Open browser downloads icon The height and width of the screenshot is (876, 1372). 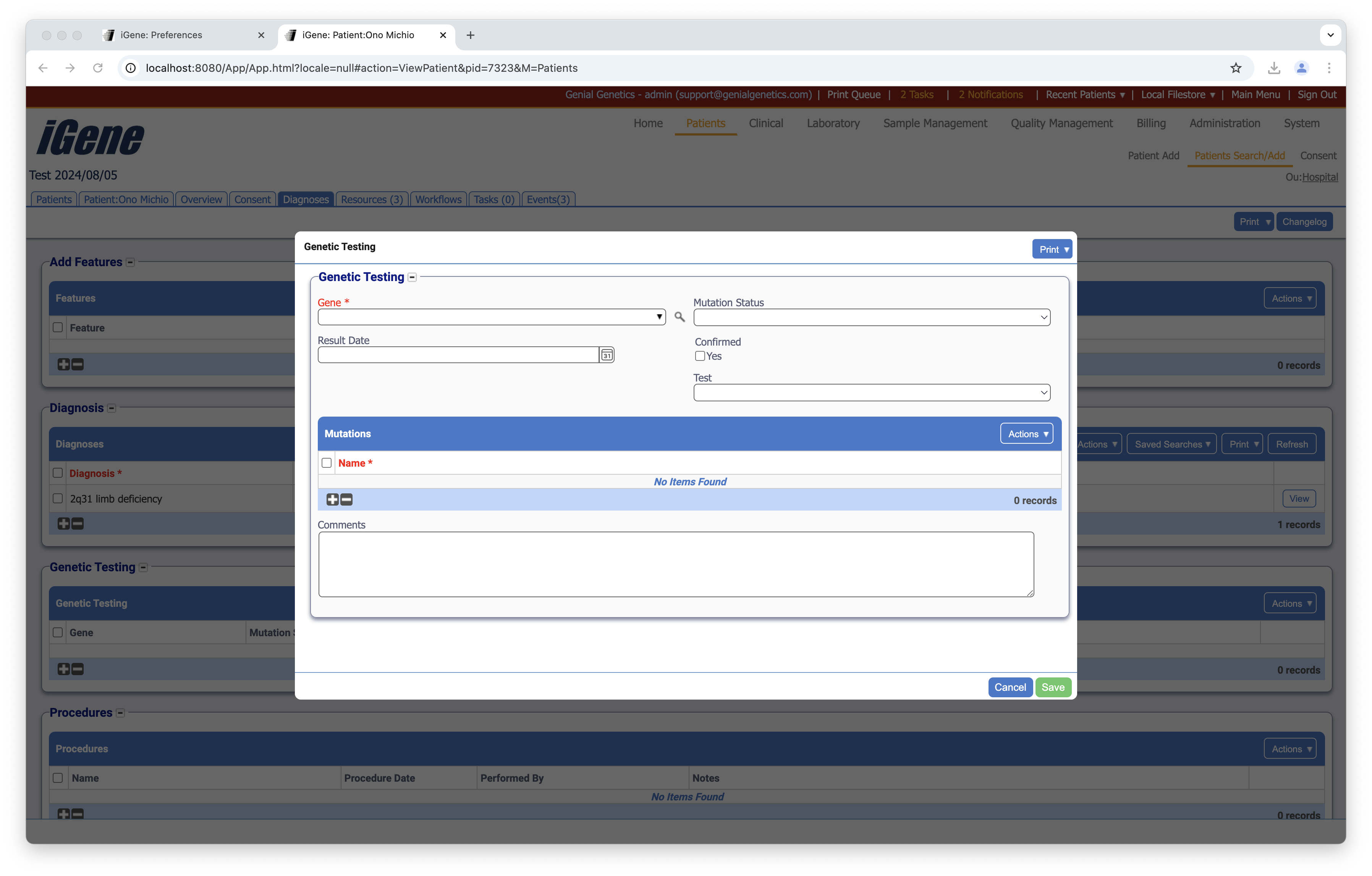(1274, 68)
